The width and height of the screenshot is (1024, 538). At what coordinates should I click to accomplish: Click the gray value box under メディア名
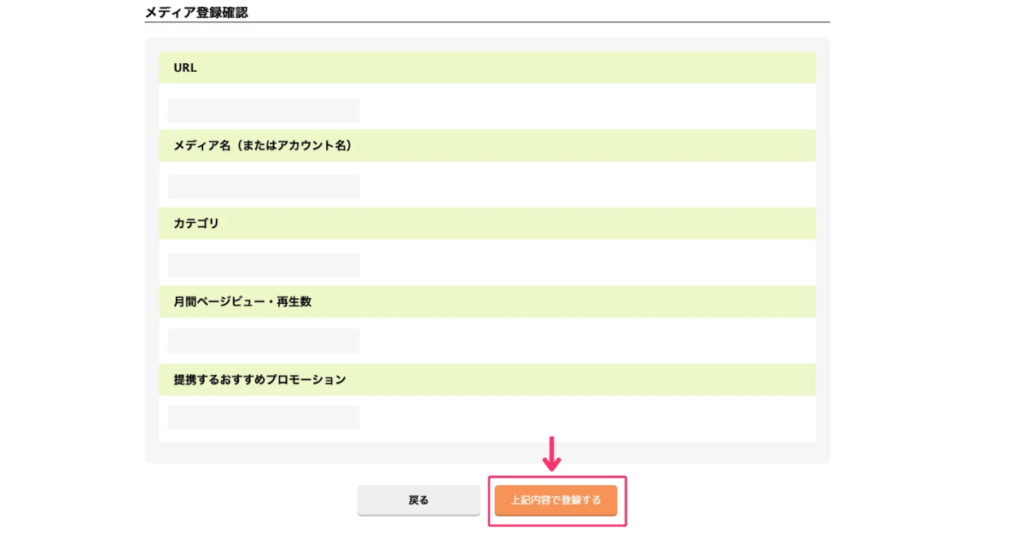[263, 187]
